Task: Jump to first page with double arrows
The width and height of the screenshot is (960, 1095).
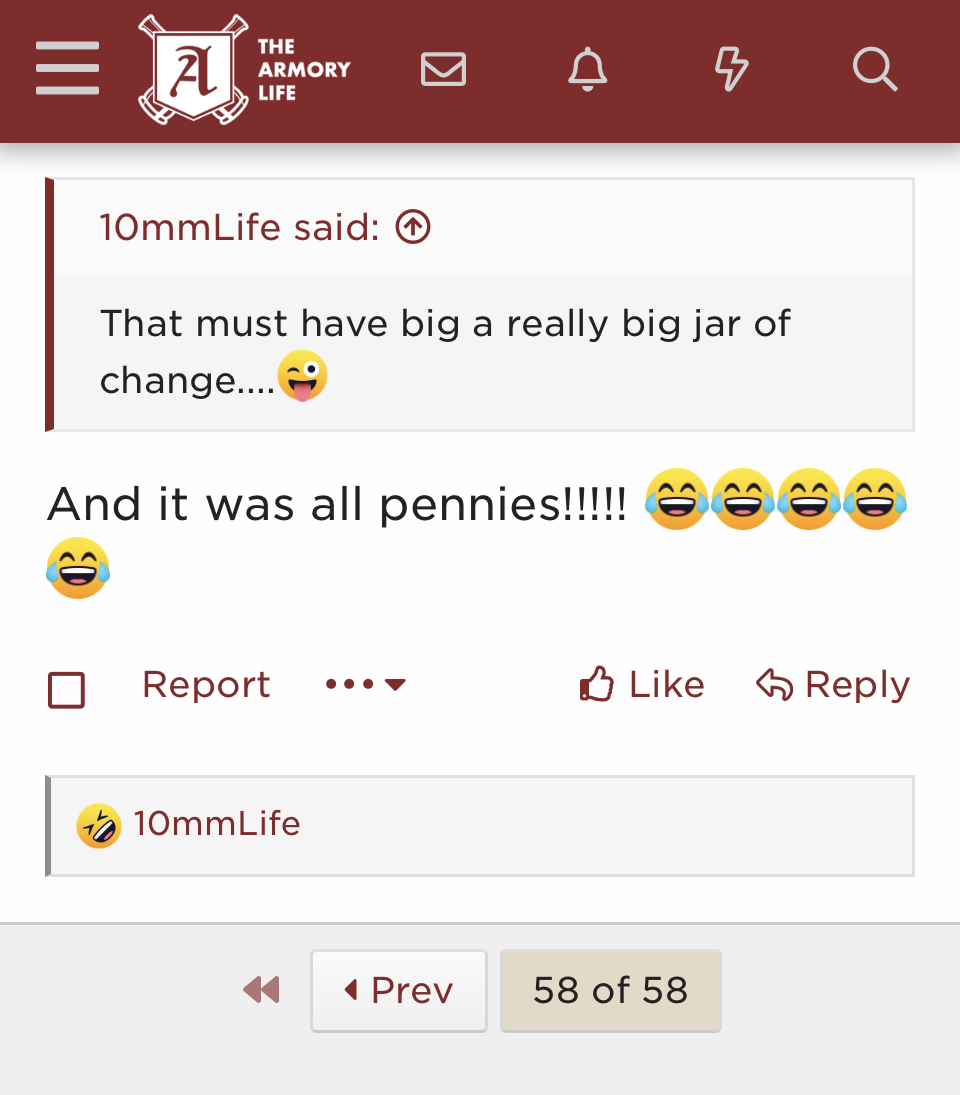Action: pyautogui.click(x=261, y=990)
